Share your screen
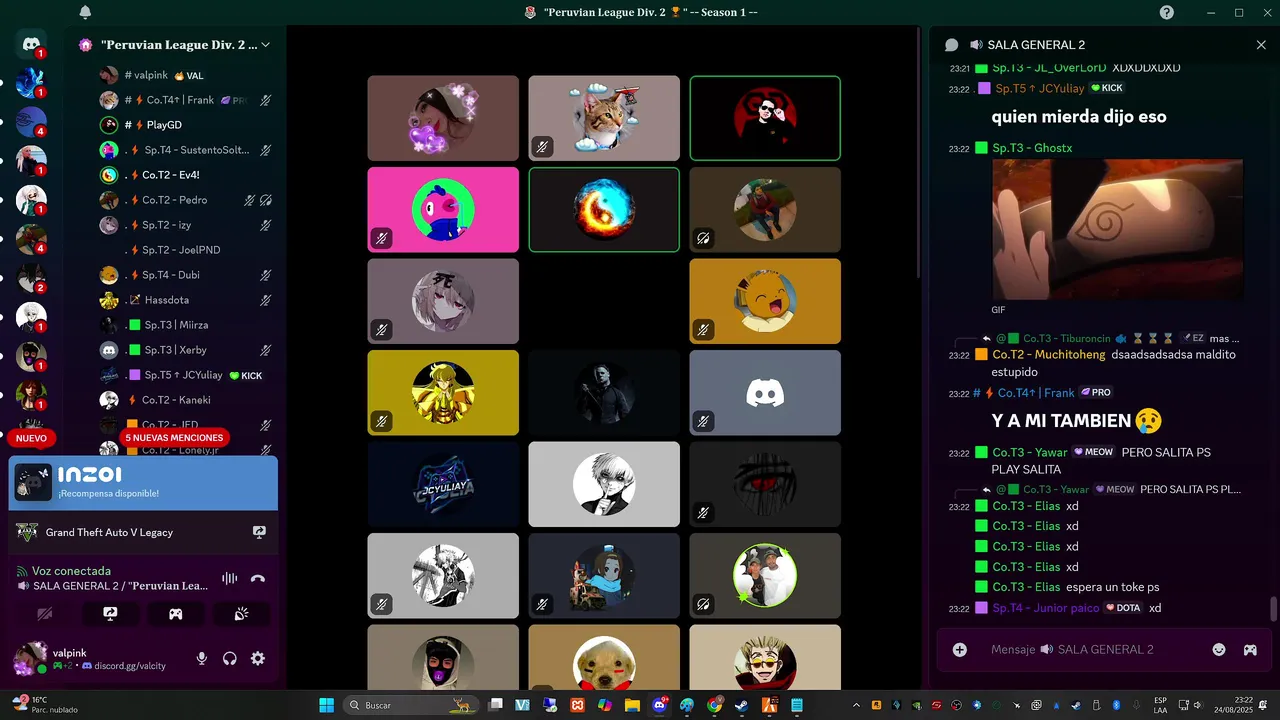Image resolution: width=1280 pixels, height=720 pixels. [110, 614]
